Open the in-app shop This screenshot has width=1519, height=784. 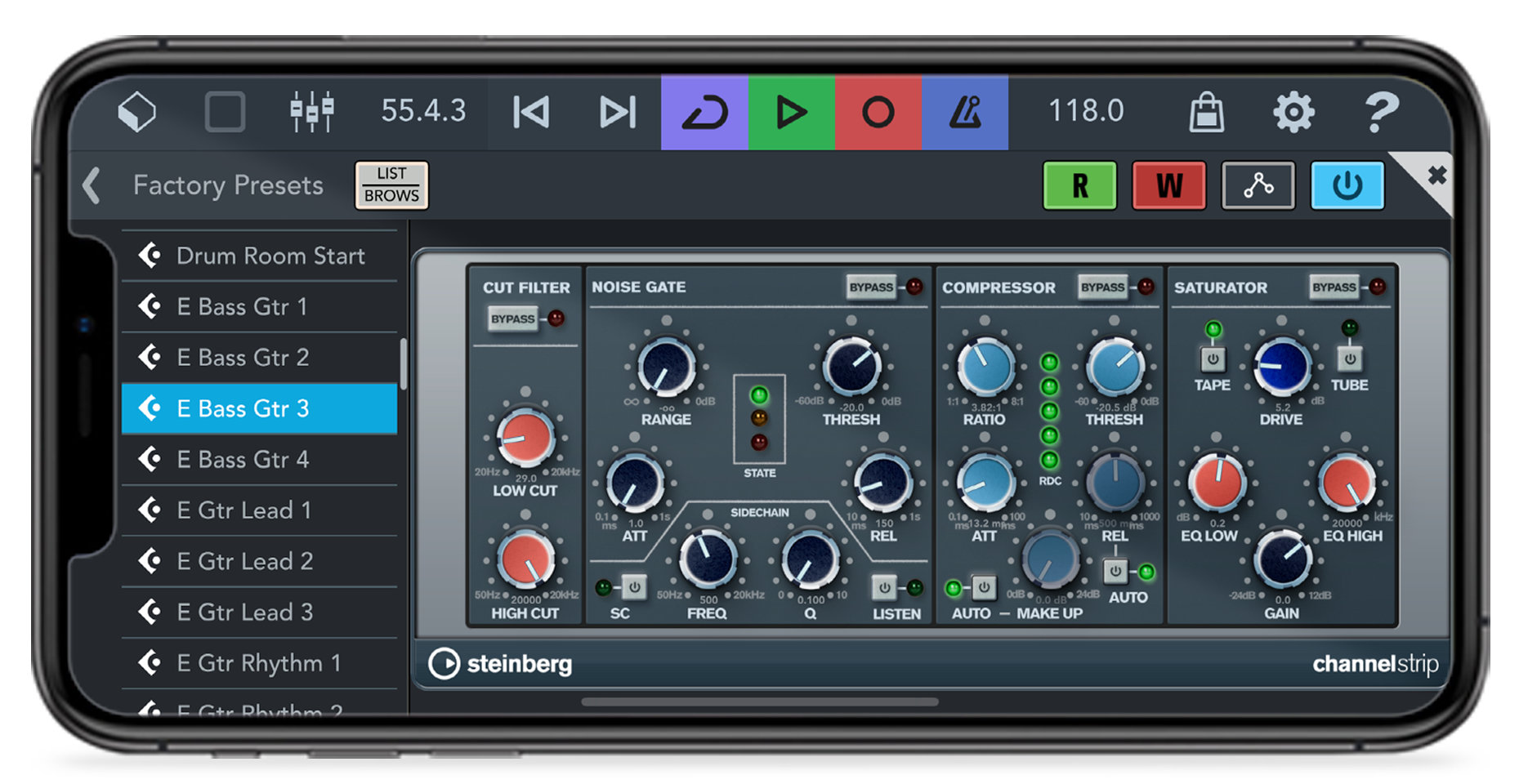tap(1207, 111)
